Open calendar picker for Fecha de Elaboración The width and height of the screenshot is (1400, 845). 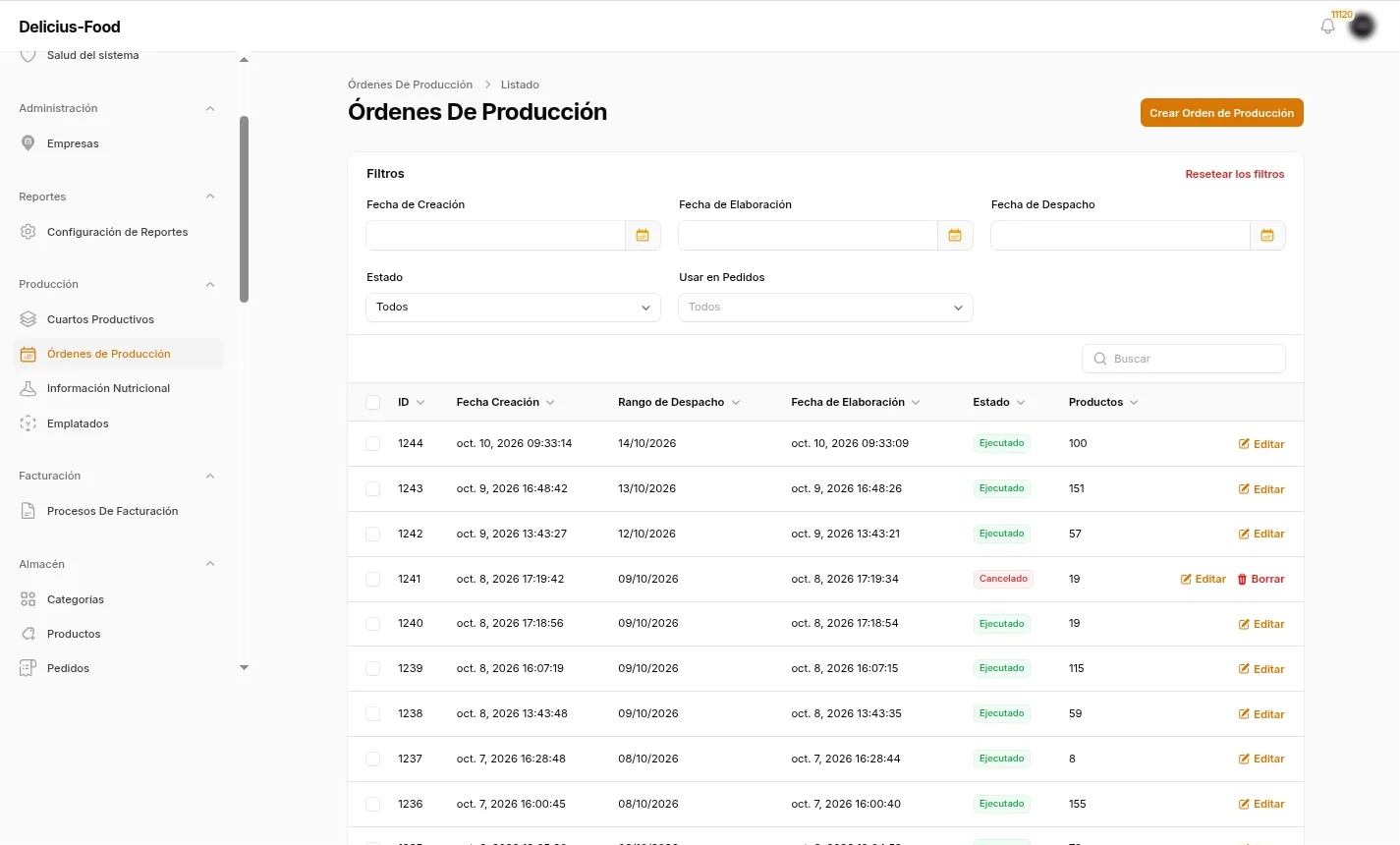955,236
